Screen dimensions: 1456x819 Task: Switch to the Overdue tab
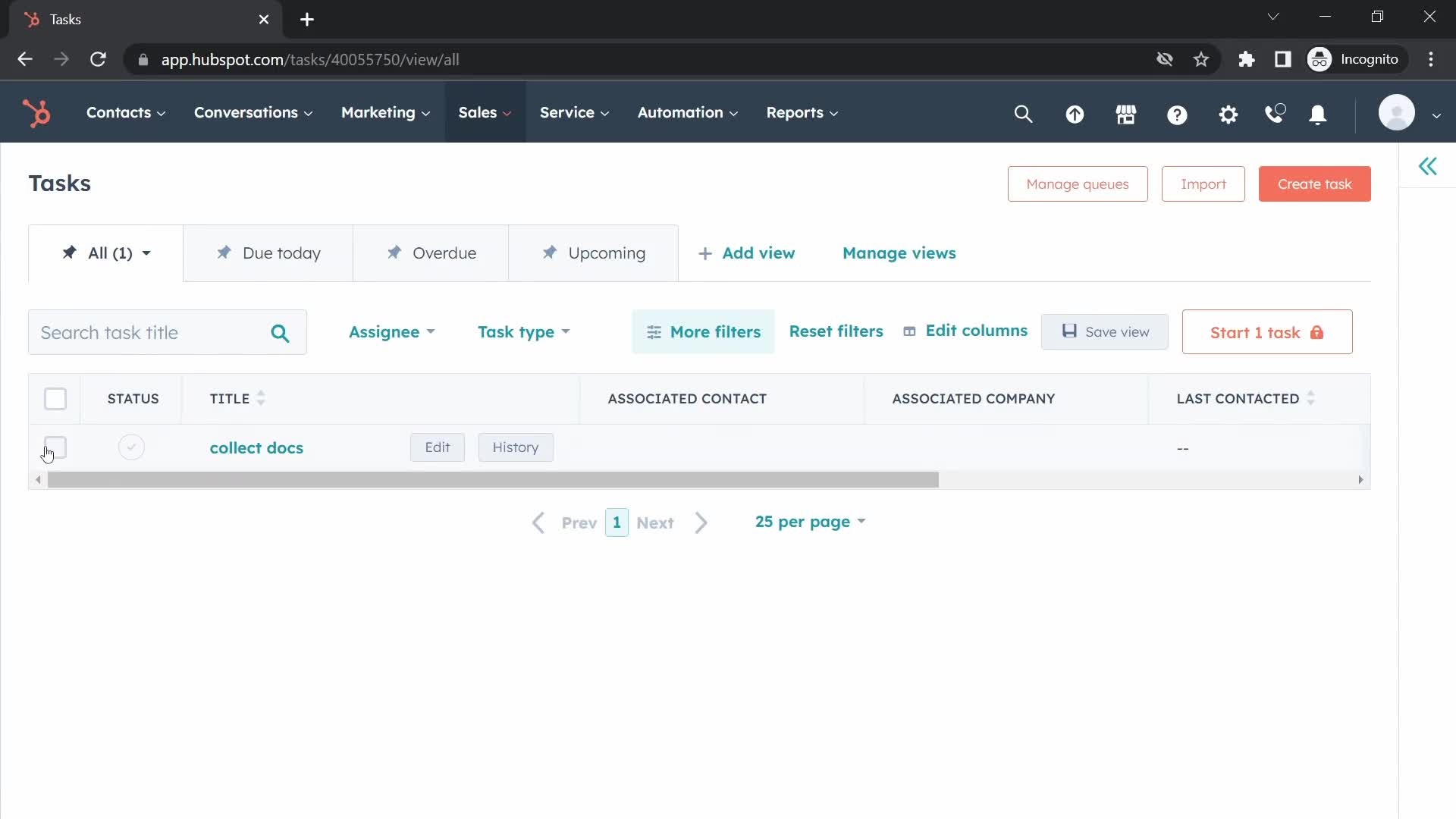tap(431, 253)
